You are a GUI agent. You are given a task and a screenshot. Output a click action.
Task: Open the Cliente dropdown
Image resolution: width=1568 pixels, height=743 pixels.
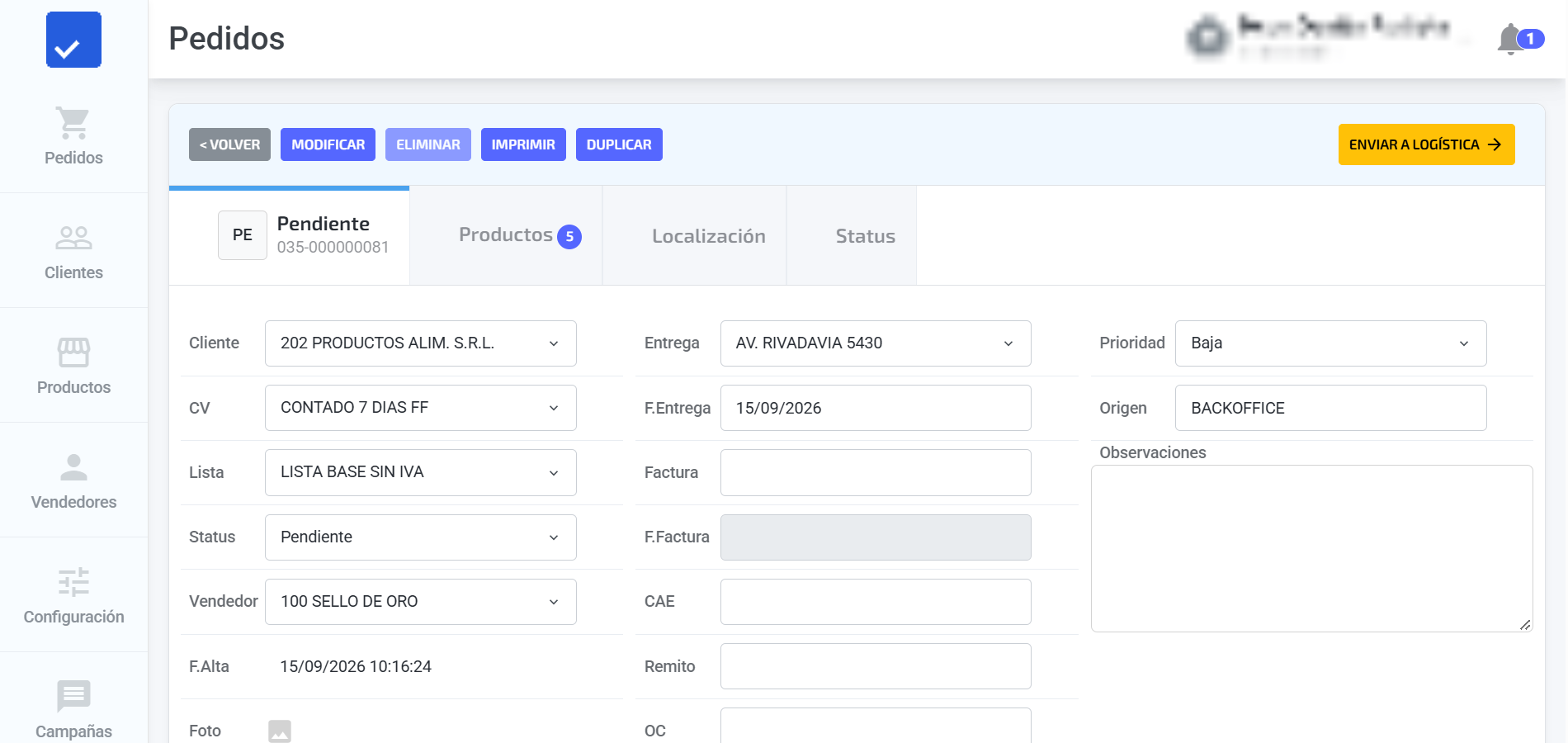point(421,343)
